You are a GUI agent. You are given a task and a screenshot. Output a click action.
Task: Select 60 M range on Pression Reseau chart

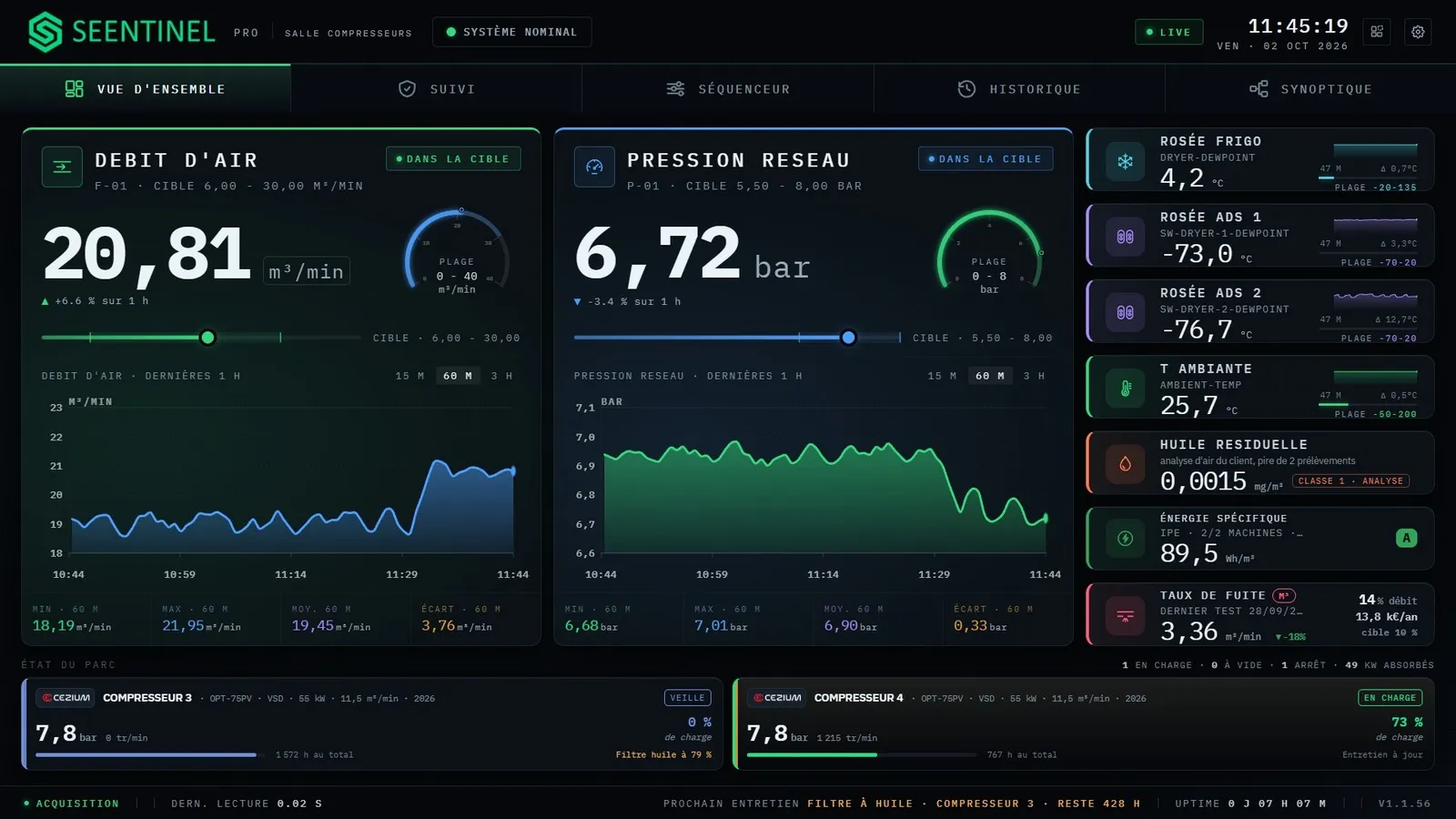tap(989, 376)
